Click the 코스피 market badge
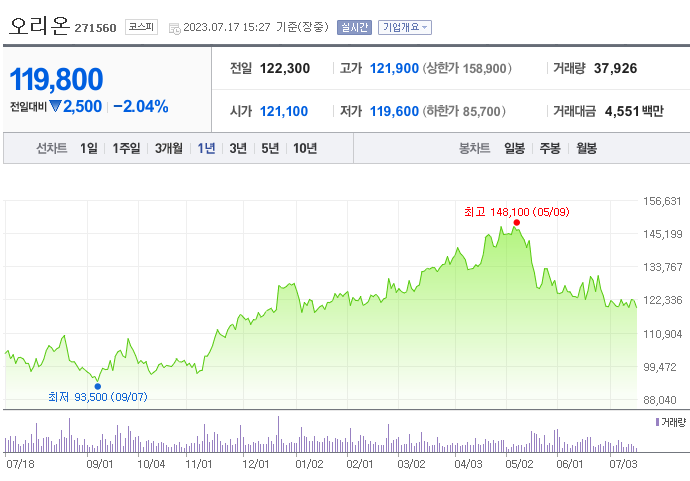The height and width of the screenshot is (481, 690). tap(141, 27)
